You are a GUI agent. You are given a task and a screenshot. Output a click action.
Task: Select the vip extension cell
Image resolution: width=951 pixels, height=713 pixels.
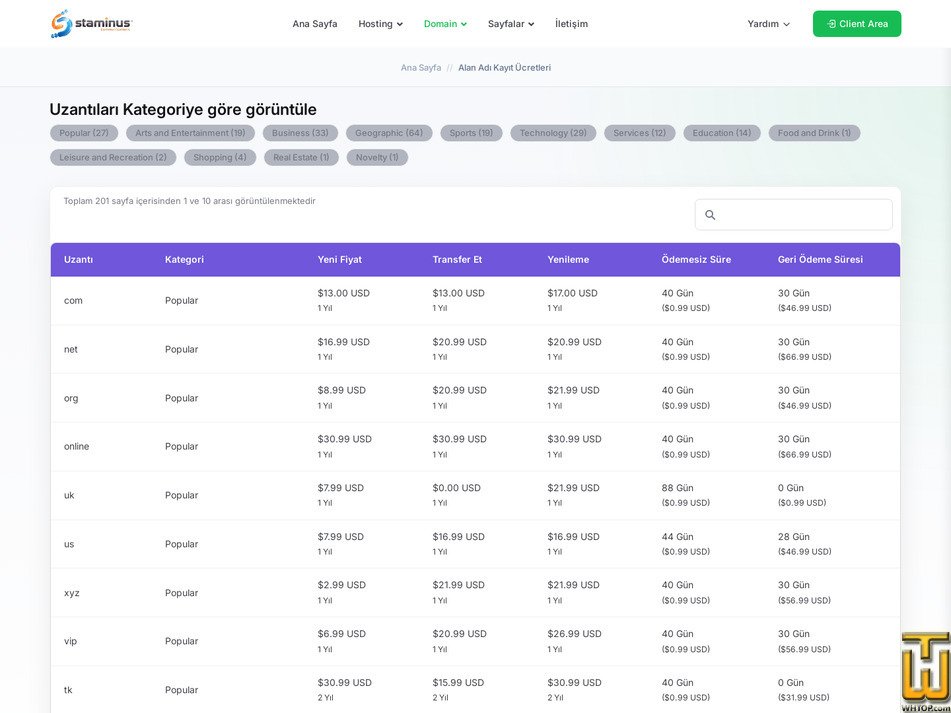coord(70,641)
